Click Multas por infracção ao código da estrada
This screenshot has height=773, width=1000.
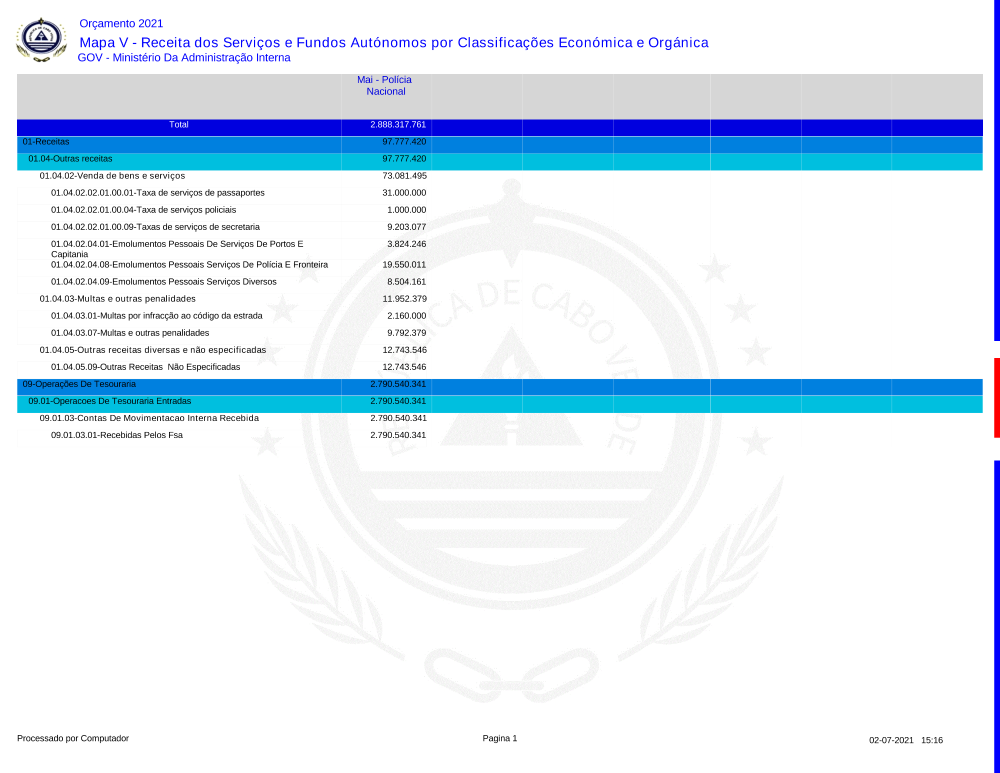pyautogui.click(x=156, y=315)
